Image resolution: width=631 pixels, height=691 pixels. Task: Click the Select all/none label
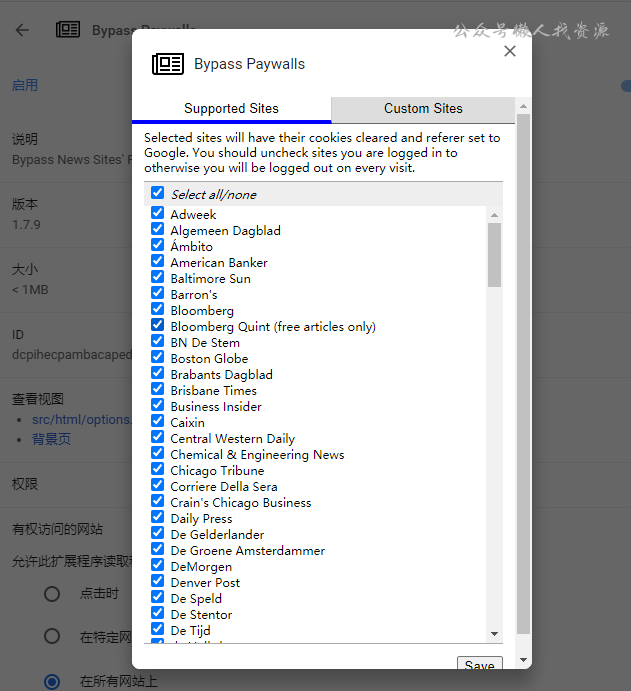pyautogui.click(x=214, y=195)
